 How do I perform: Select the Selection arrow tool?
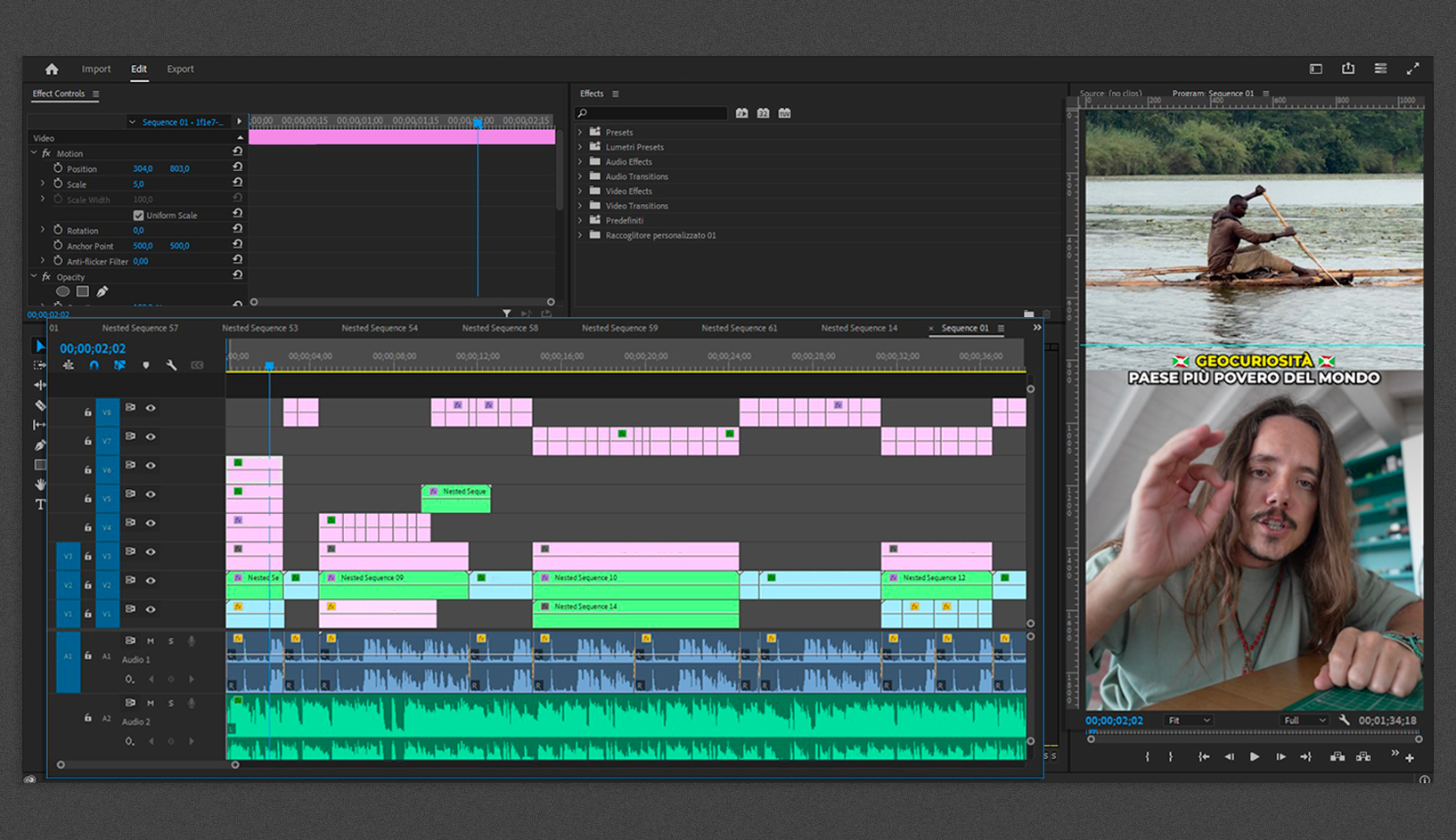40,347
